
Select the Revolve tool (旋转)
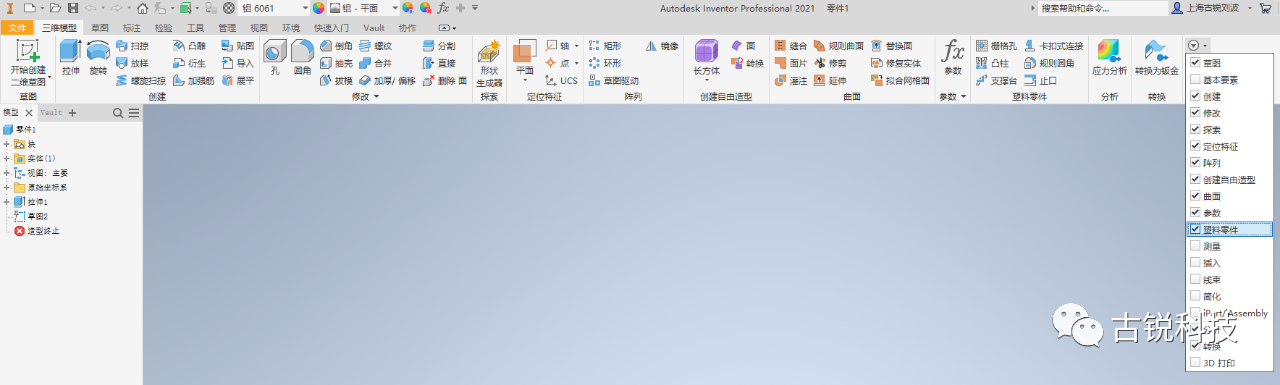[98, 57]
